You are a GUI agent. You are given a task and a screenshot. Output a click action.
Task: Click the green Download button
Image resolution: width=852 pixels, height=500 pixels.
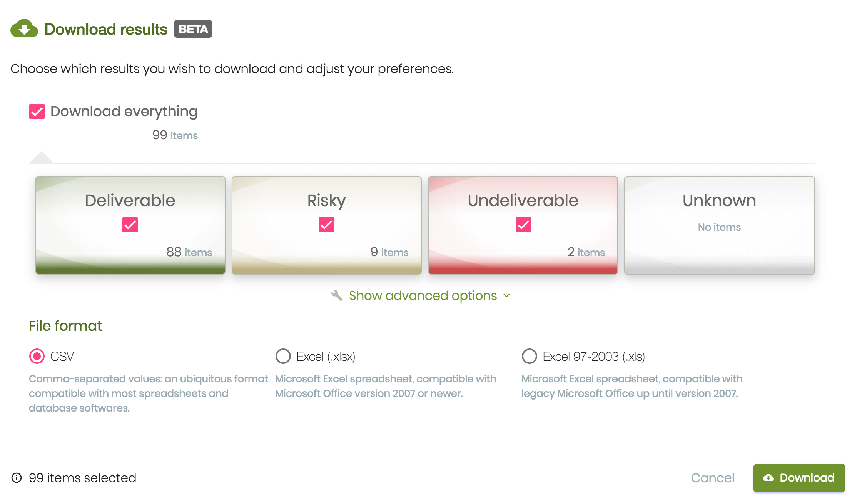click(x=799, y=478)
